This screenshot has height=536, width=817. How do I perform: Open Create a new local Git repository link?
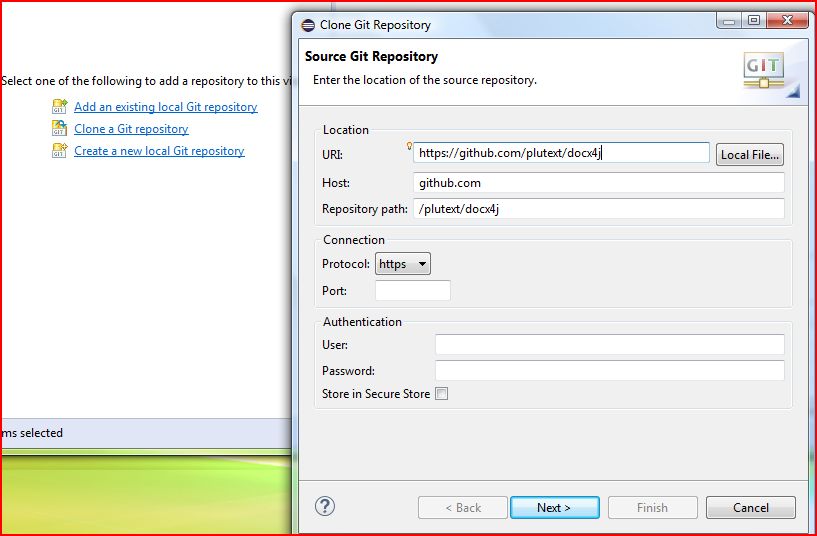click(x=159, y=151)
